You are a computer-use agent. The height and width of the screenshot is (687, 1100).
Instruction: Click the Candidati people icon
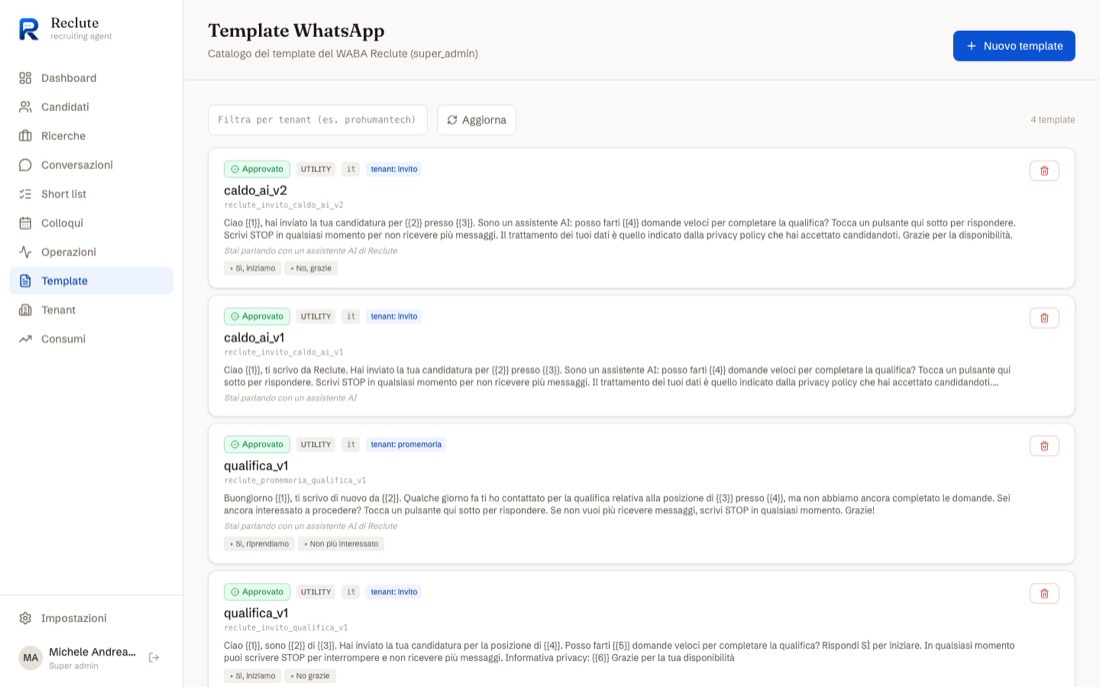pyautogui.click(x=25, y=107)
